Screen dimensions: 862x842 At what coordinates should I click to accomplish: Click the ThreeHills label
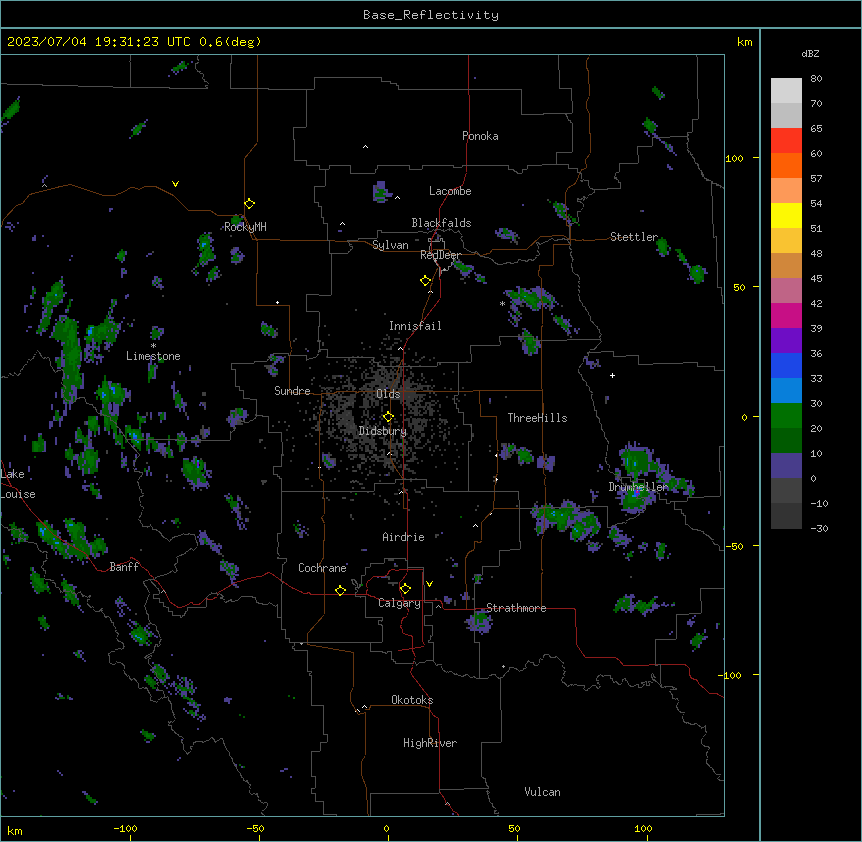tap(537, 418)
